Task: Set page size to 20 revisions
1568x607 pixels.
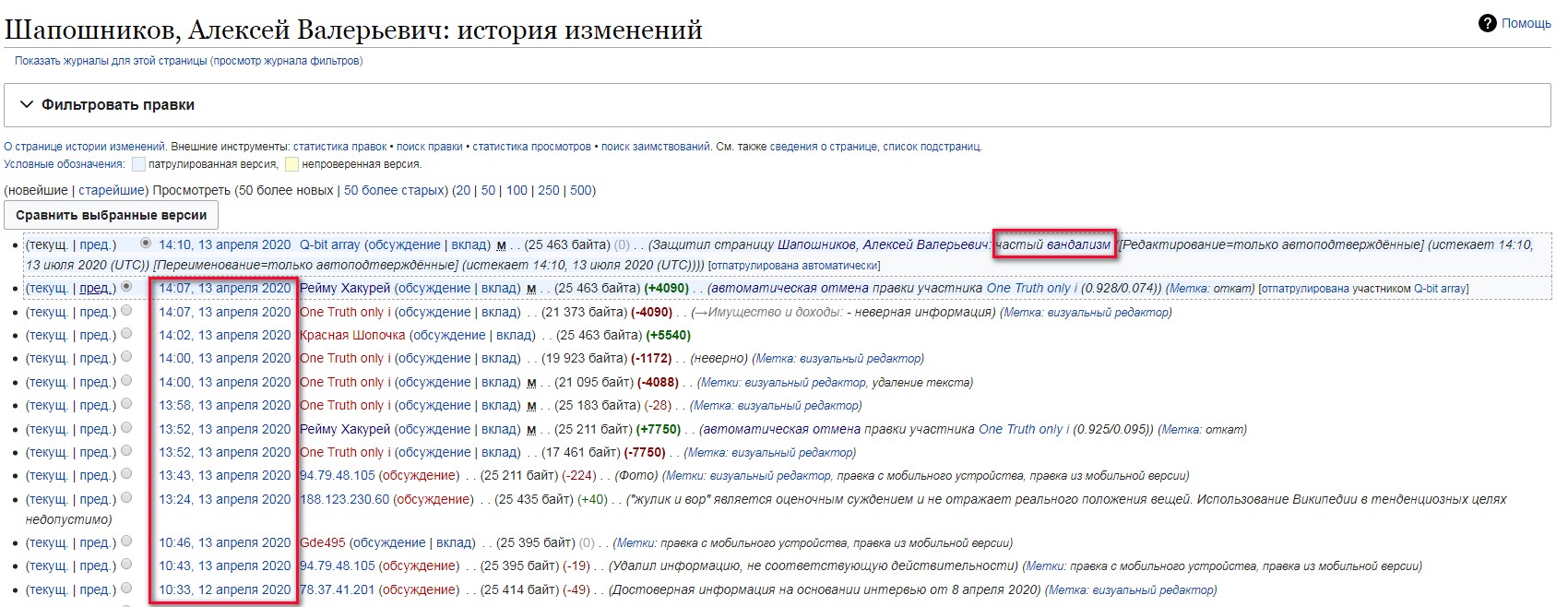Action: 463,190
